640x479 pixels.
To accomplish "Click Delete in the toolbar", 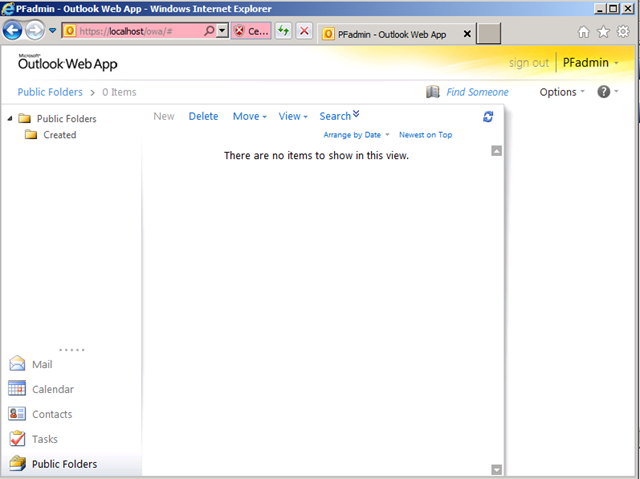I will click(203, 116).
